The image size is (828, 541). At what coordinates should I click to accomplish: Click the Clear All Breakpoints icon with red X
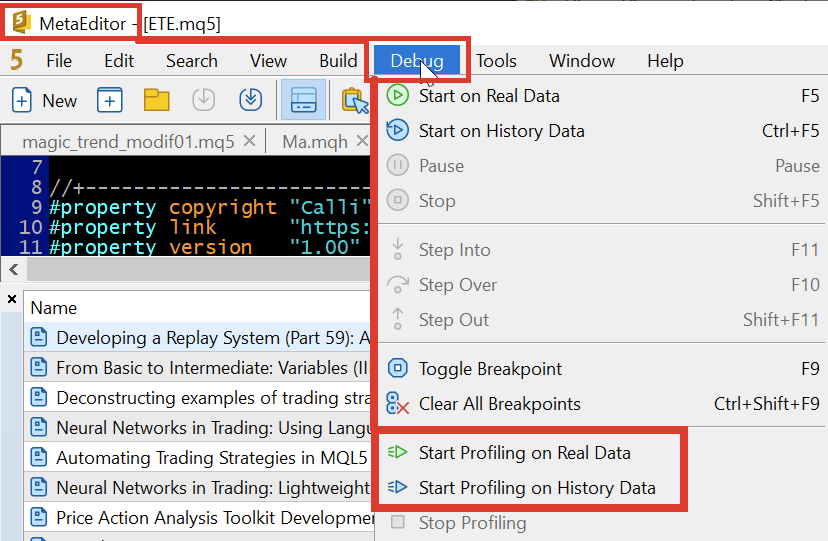point(397,403)
